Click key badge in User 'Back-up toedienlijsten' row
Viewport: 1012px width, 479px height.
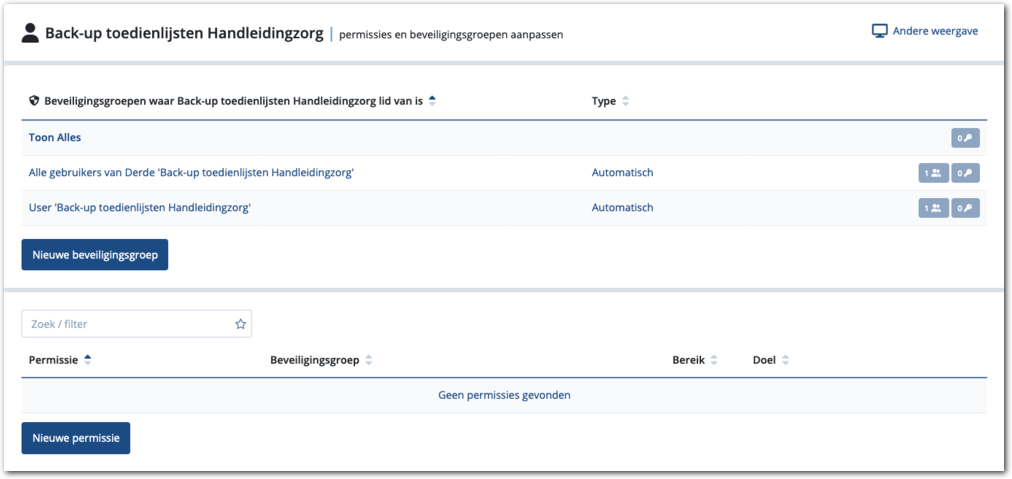965,208
